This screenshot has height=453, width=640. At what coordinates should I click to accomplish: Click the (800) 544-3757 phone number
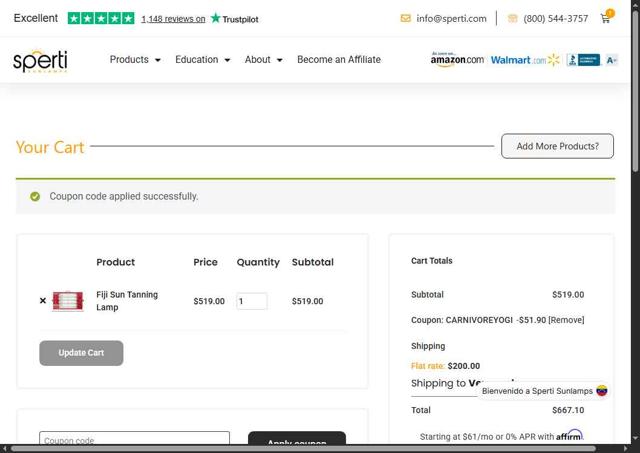click(556, 18)
